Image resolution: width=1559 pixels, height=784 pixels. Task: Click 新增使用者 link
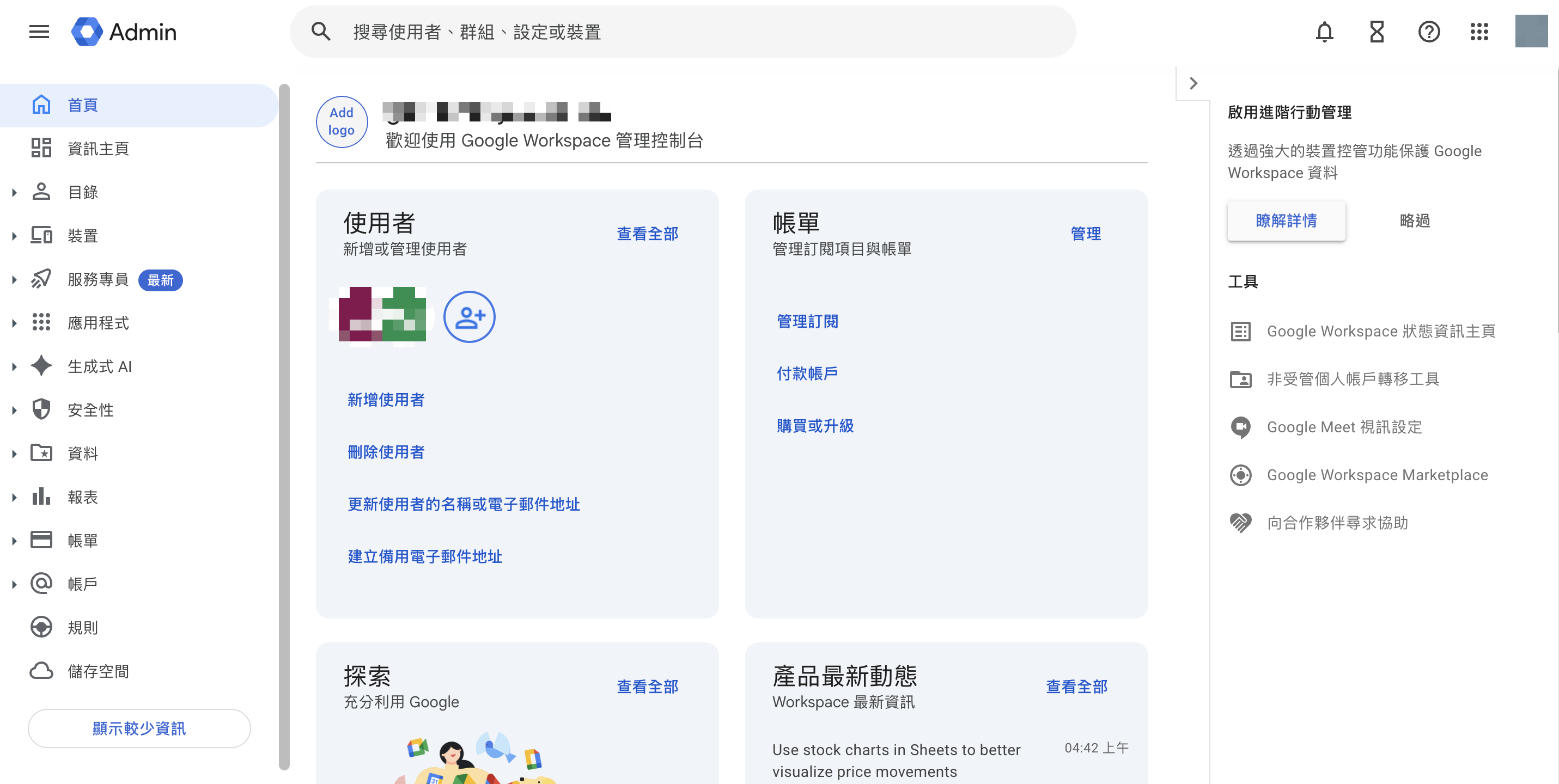pos(386,400)
